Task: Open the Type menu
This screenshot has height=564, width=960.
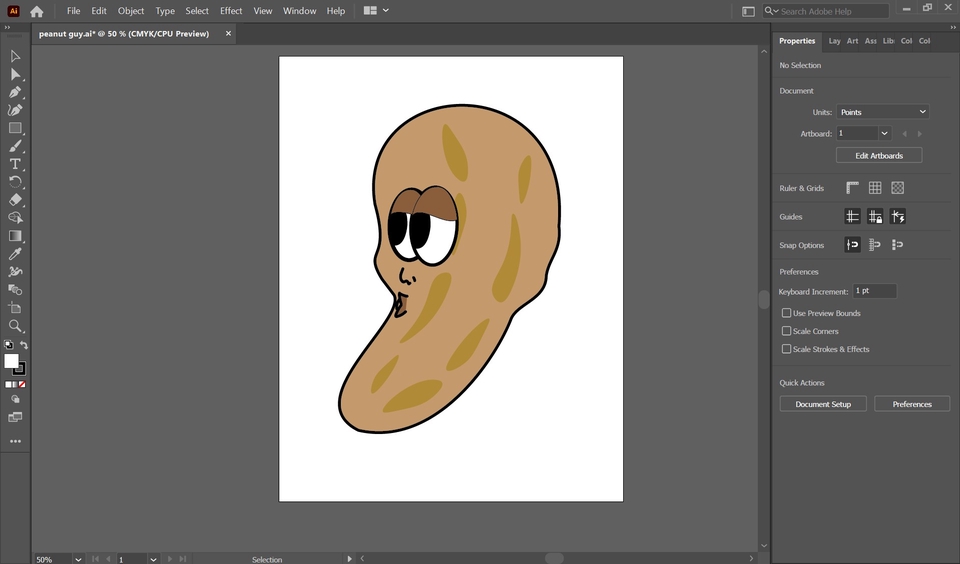Action: [x=165, y=11]
